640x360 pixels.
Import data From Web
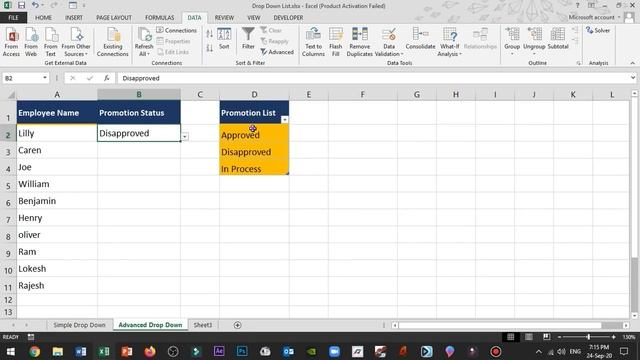point(31,42)
